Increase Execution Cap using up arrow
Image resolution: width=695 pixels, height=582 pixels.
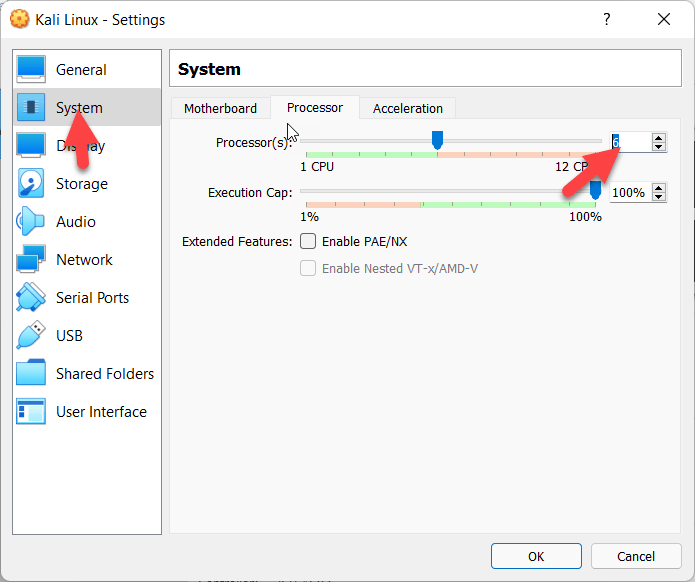[x=658, y=188]
